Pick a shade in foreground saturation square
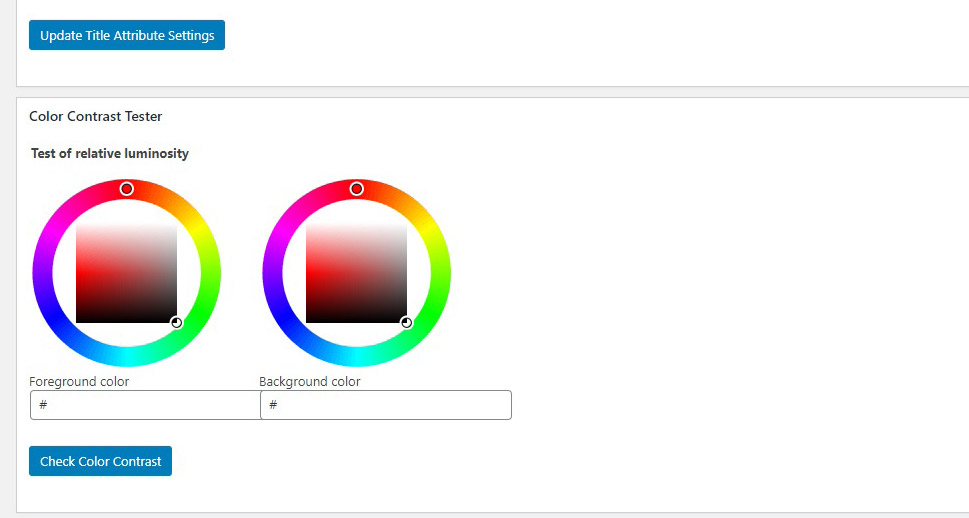 [126, 273]
